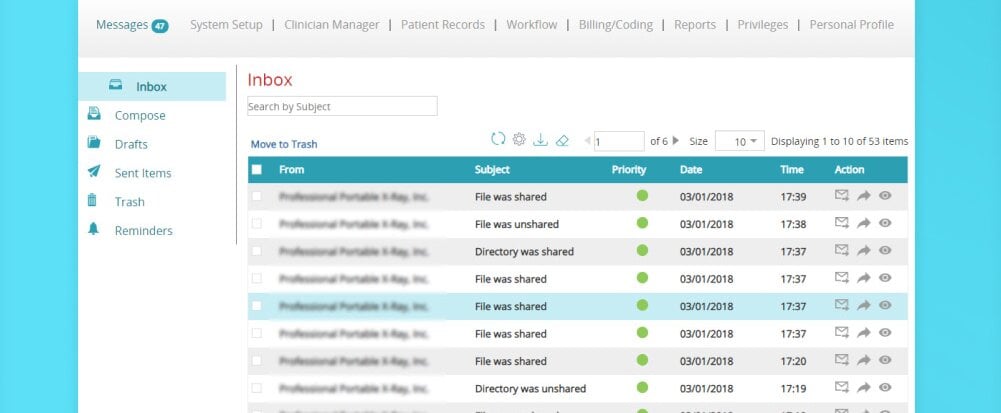Click the refresh icon above the message list
The height and width of the screenshot is (413, 1001).
(498, 140)
